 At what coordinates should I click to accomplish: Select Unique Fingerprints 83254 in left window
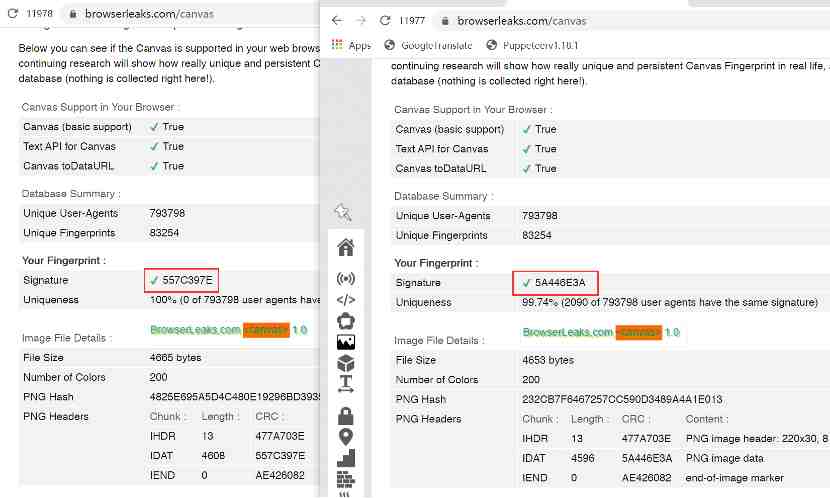click(164, 233)
